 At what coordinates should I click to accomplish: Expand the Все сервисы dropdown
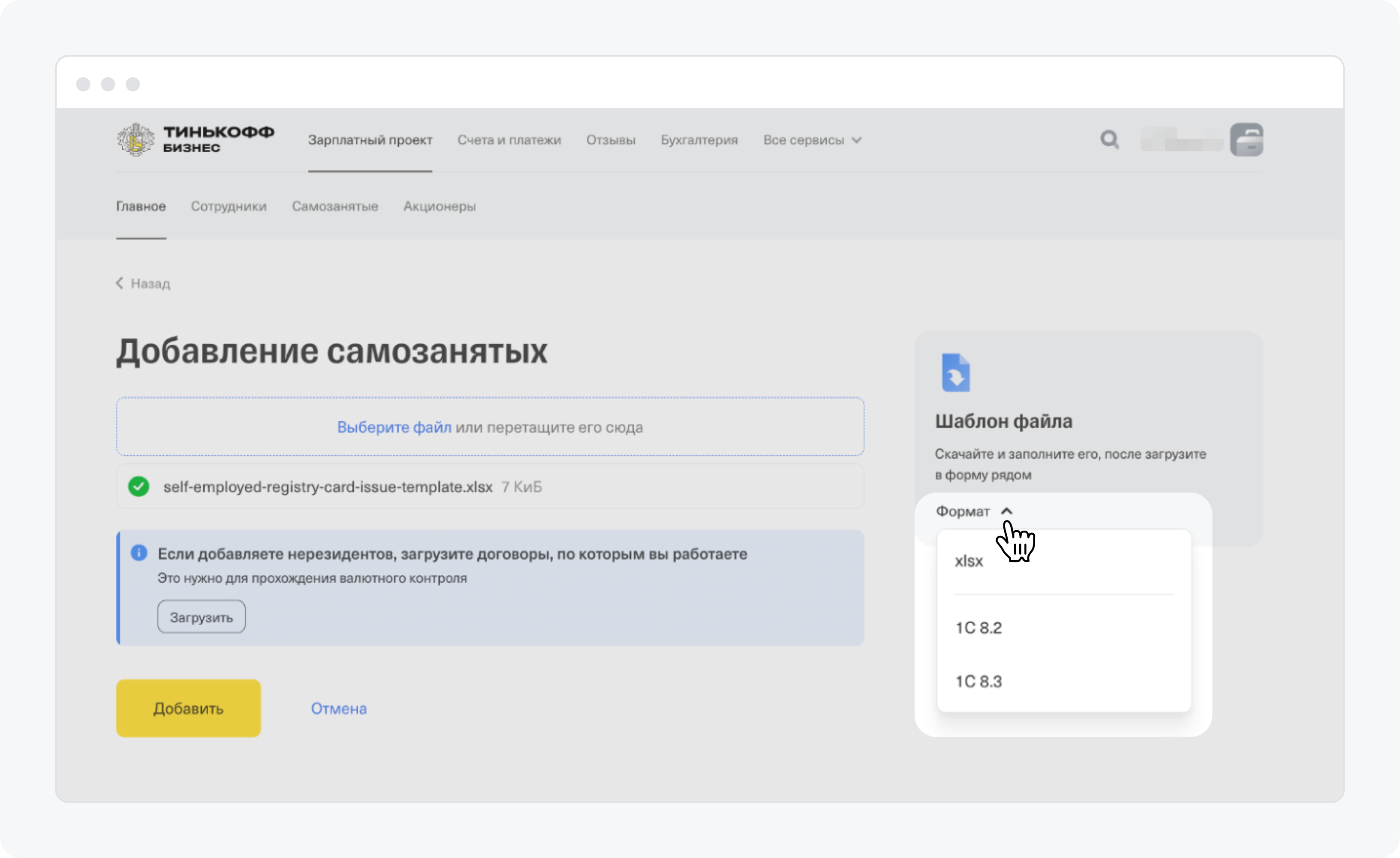pyautogui.click(x=812, y=140)
